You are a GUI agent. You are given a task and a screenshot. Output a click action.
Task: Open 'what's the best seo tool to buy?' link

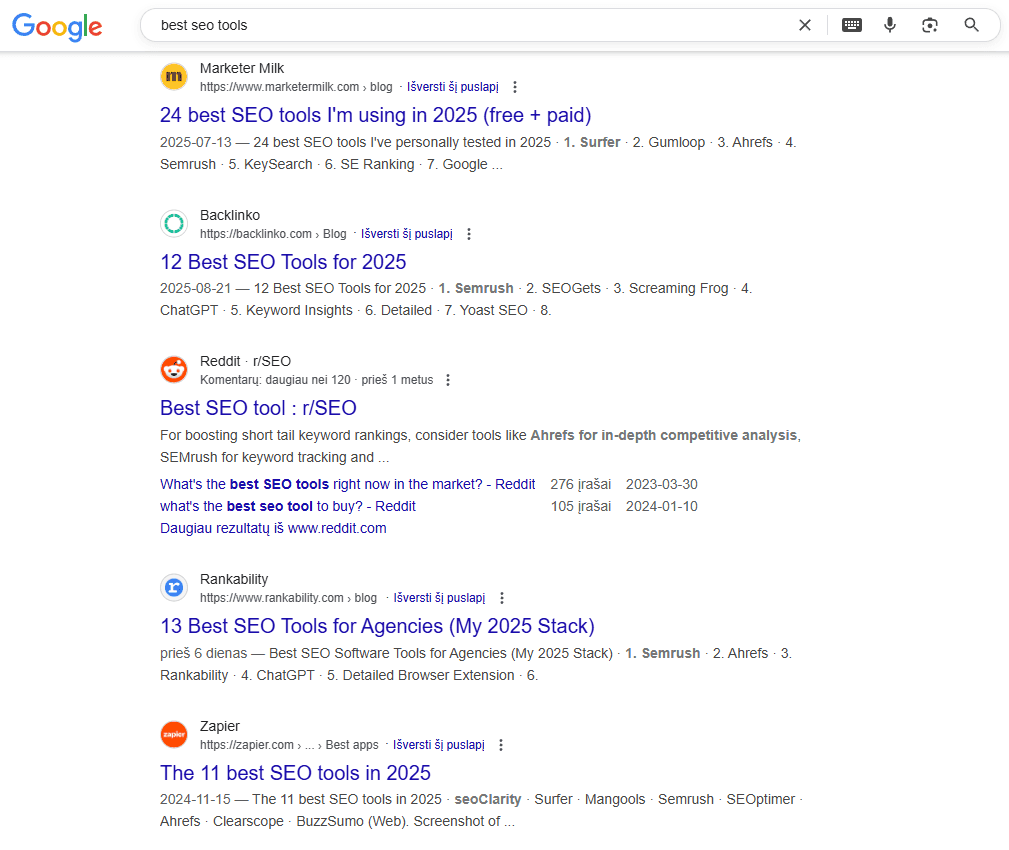[288, 506]
